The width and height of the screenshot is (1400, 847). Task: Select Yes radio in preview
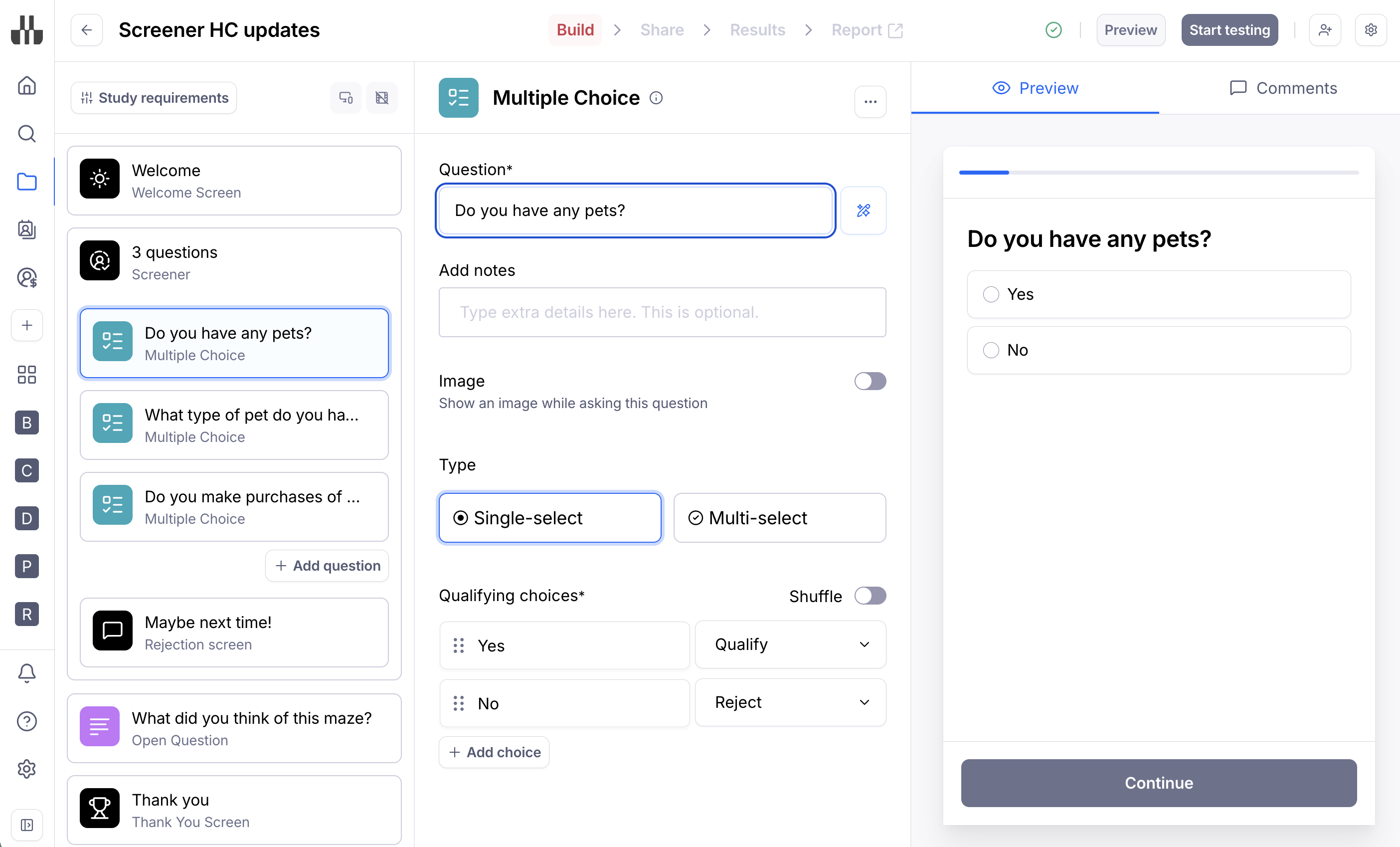[990, 294]
